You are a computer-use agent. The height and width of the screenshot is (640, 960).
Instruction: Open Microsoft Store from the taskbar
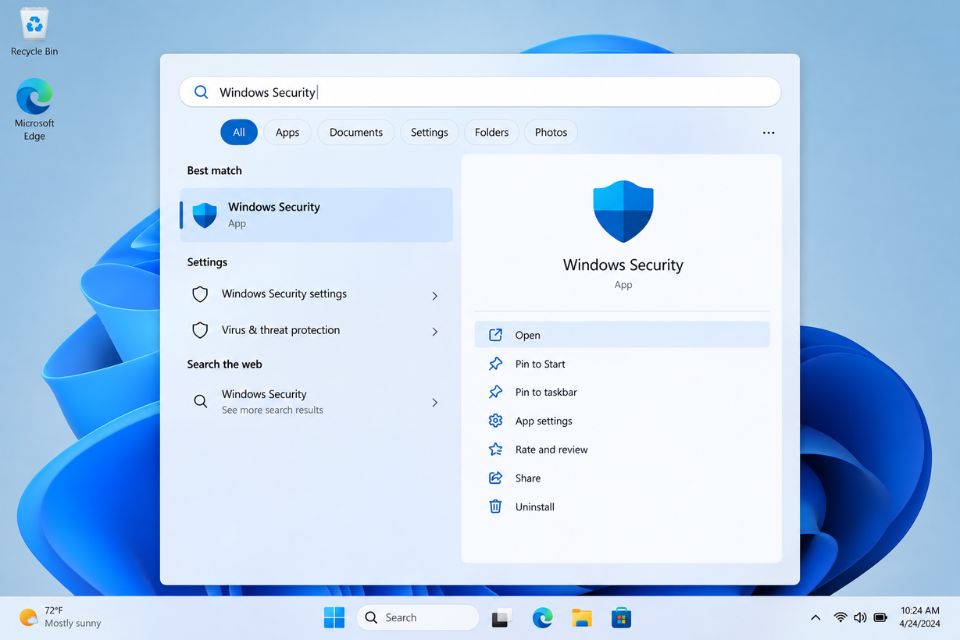(x=621, y=617)
